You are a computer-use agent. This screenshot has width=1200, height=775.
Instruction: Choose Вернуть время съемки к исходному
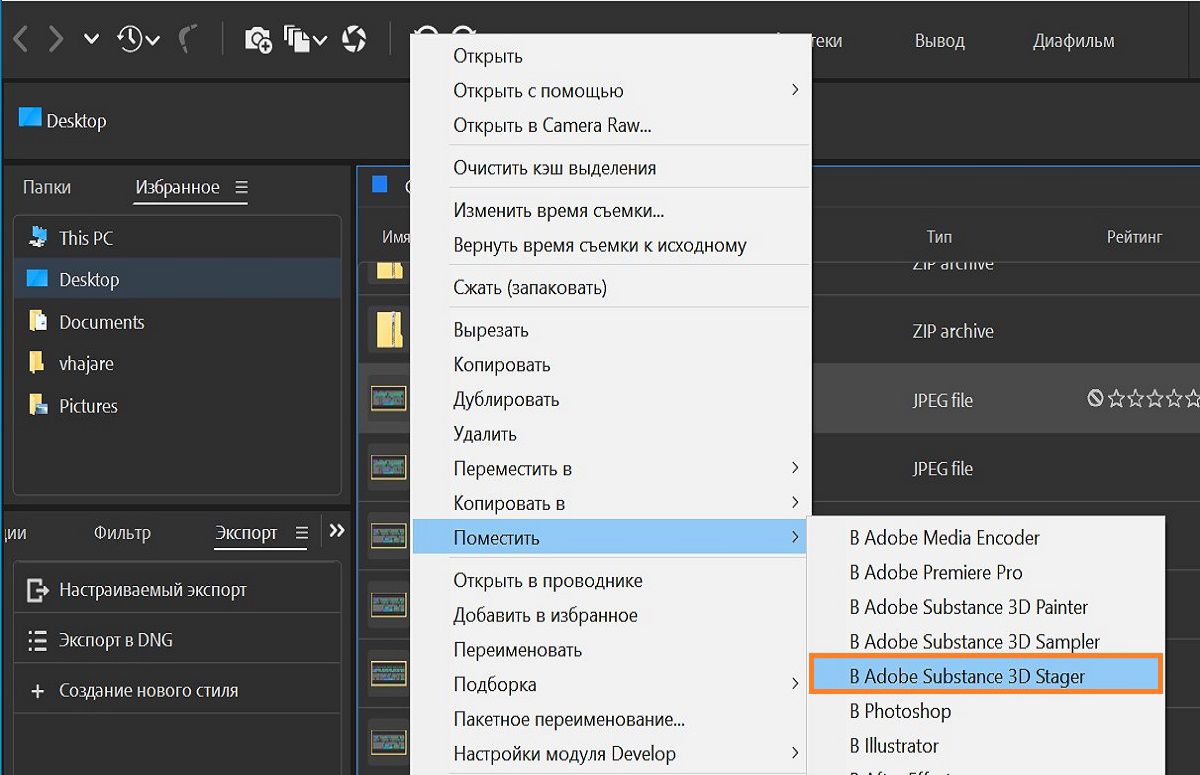tap(609, 245)
